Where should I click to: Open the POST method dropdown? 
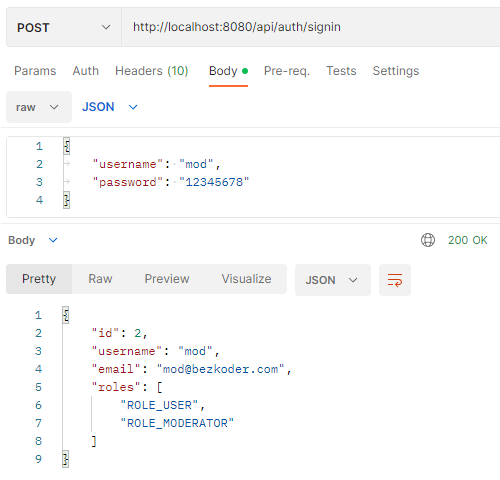[64, 27]
